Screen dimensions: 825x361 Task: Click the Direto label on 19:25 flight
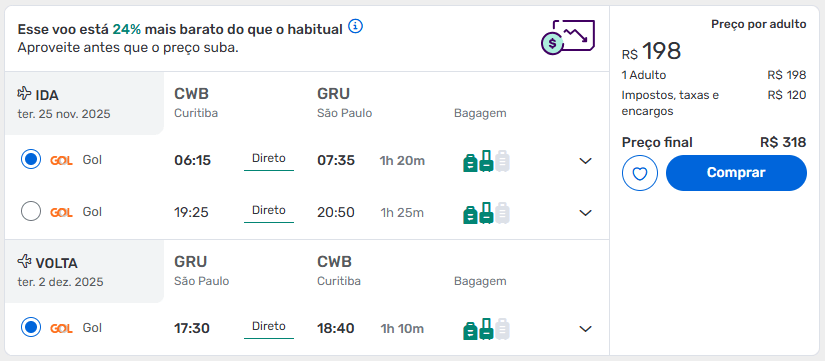269,210
